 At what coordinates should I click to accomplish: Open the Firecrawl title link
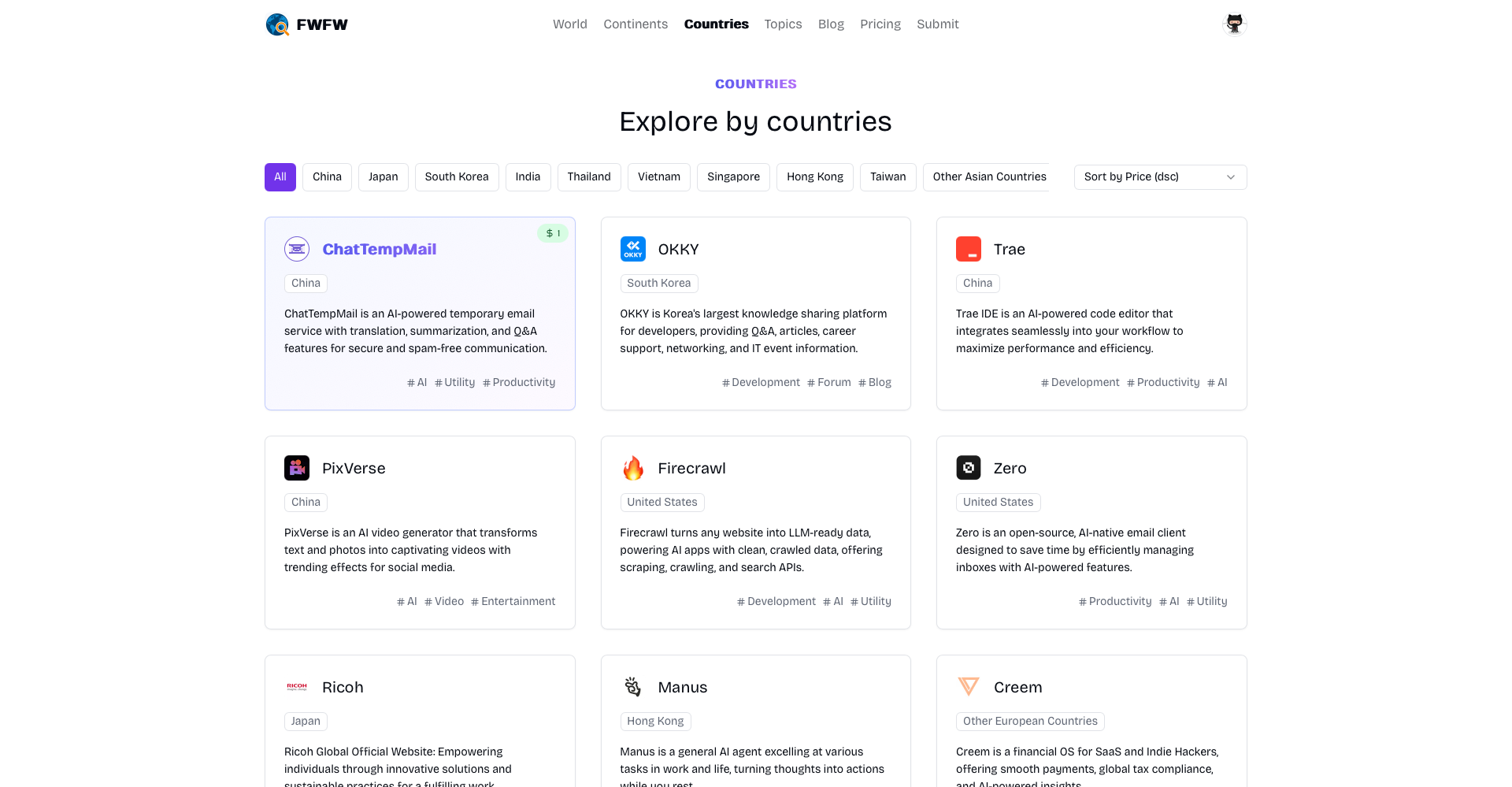point(692,469)
